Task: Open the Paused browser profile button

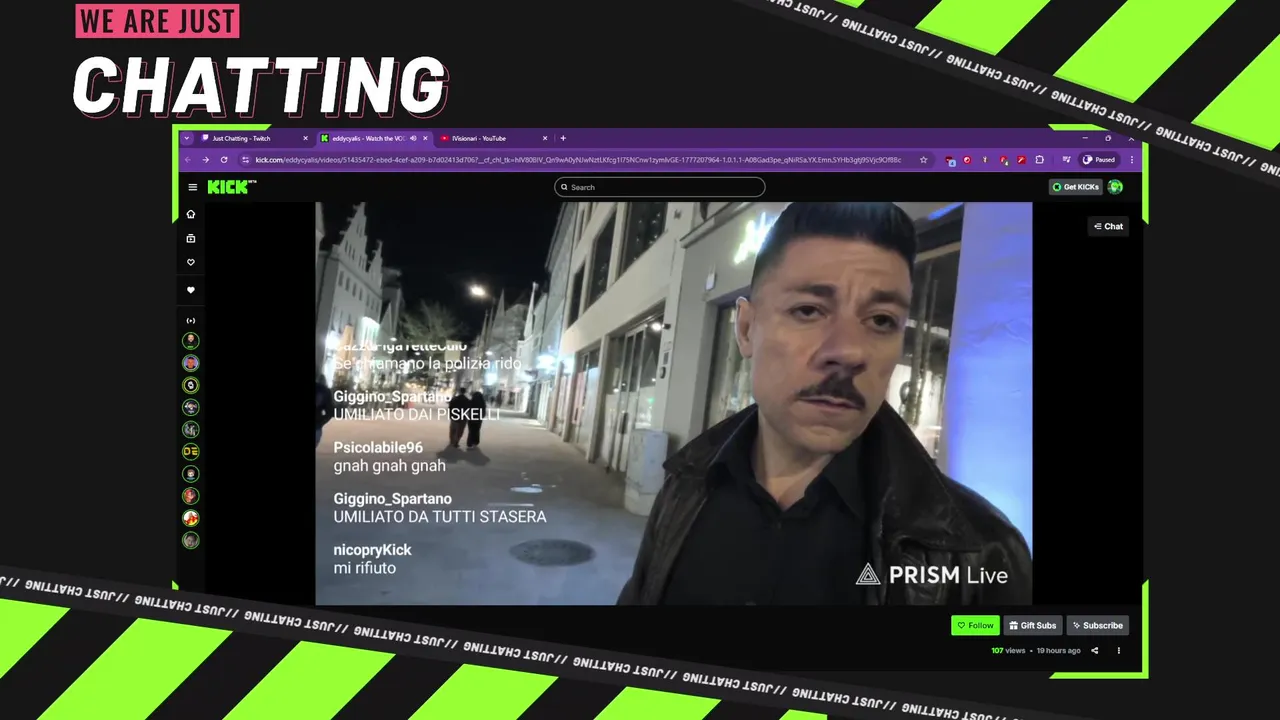Action: [x=1099, y=160]
